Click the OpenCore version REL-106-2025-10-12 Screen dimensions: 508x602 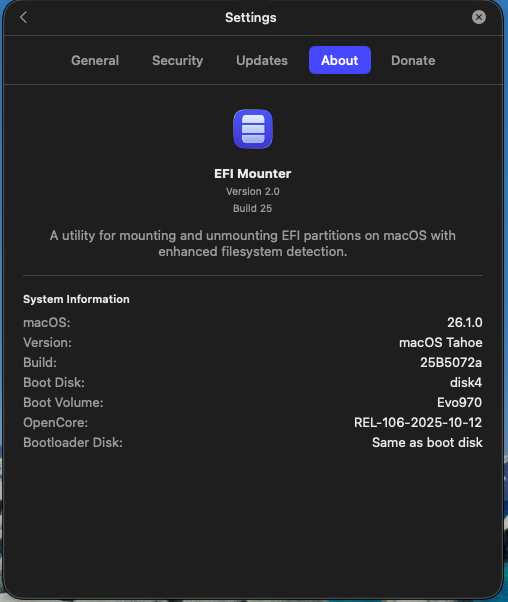[x=418, y=422]
